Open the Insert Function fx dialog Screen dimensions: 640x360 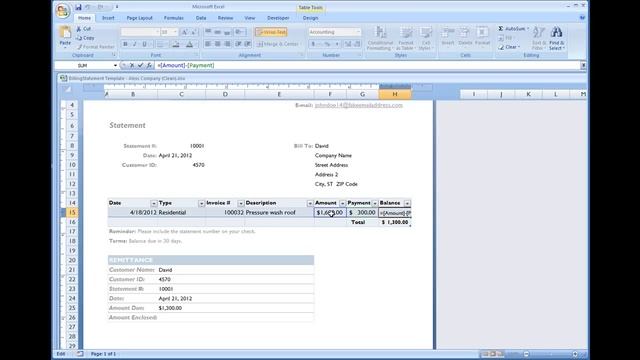(x=149, y=65)
